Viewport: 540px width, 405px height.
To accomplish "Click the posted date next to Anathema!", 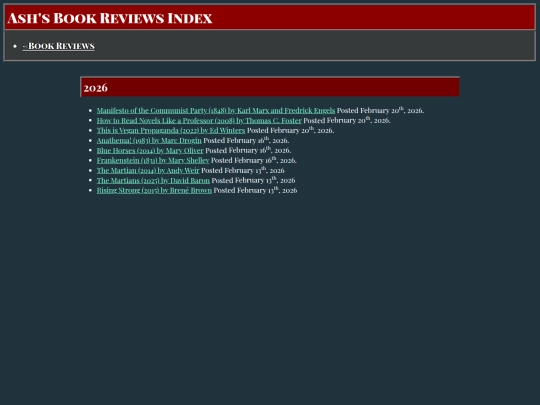I will (246, 140).
